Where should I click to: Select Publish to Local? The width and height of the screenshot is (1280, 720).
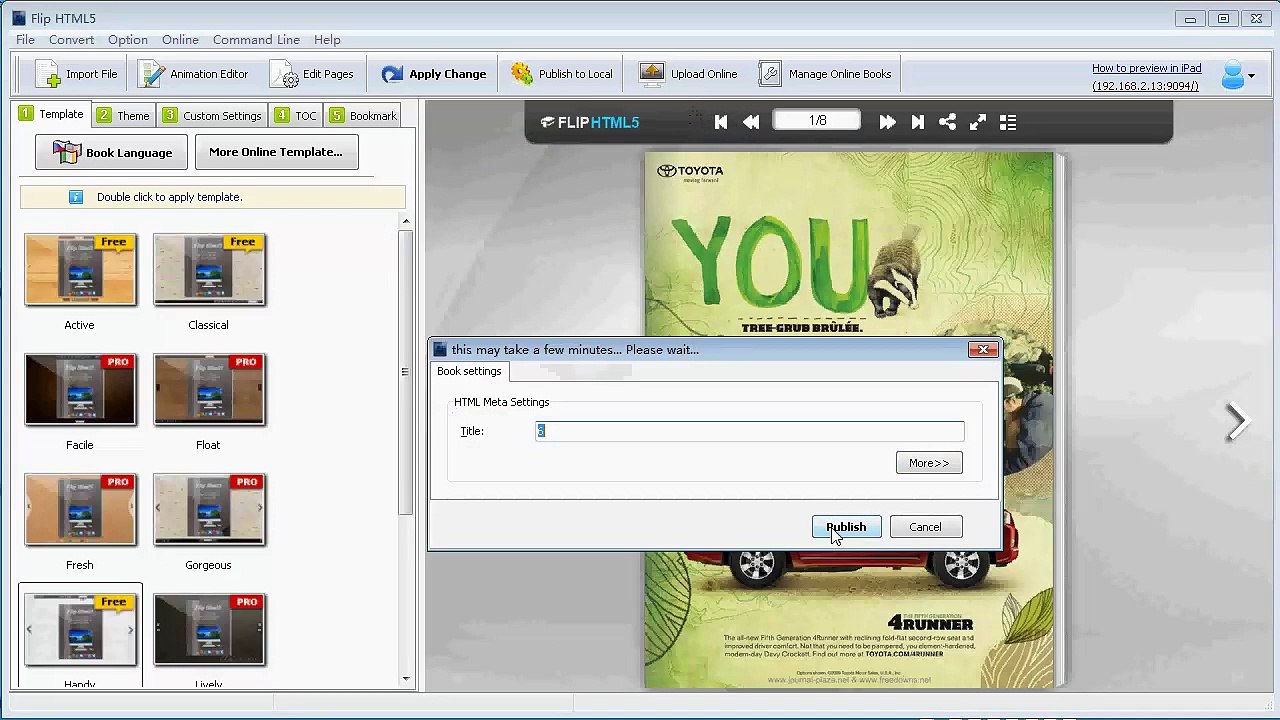(x=562, y=74)
